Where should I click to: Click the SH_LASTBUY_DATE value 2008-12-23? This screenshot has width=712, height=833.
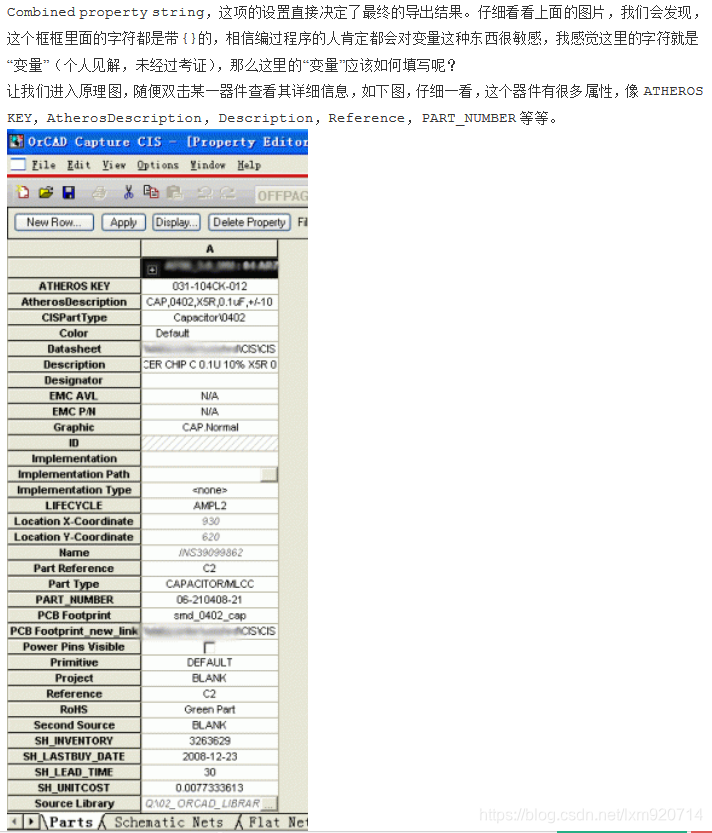pyautogui.click(x=209, y=756)
